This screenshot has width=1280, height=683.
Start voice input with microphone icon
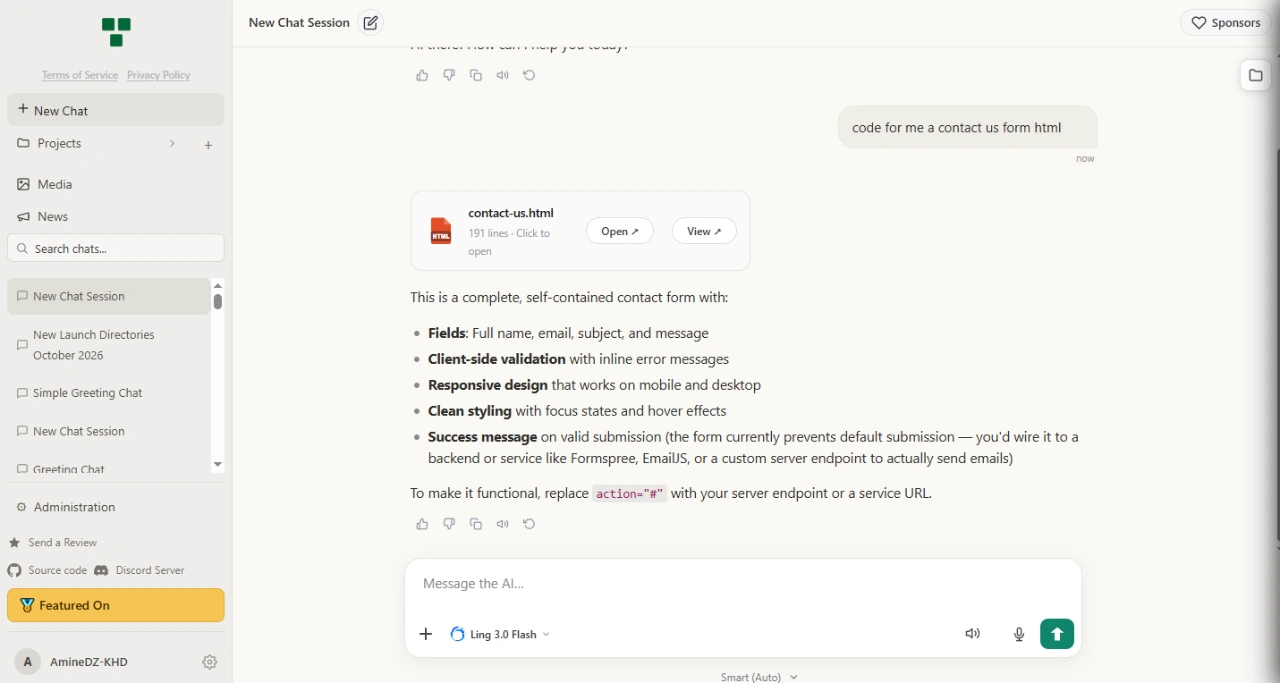pos(1019,634)
